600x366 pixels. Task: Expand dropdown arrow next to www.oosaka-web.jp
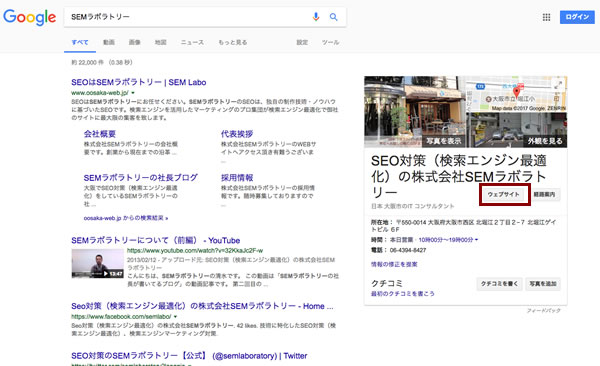pyautogui.click(x=133, y=93)
